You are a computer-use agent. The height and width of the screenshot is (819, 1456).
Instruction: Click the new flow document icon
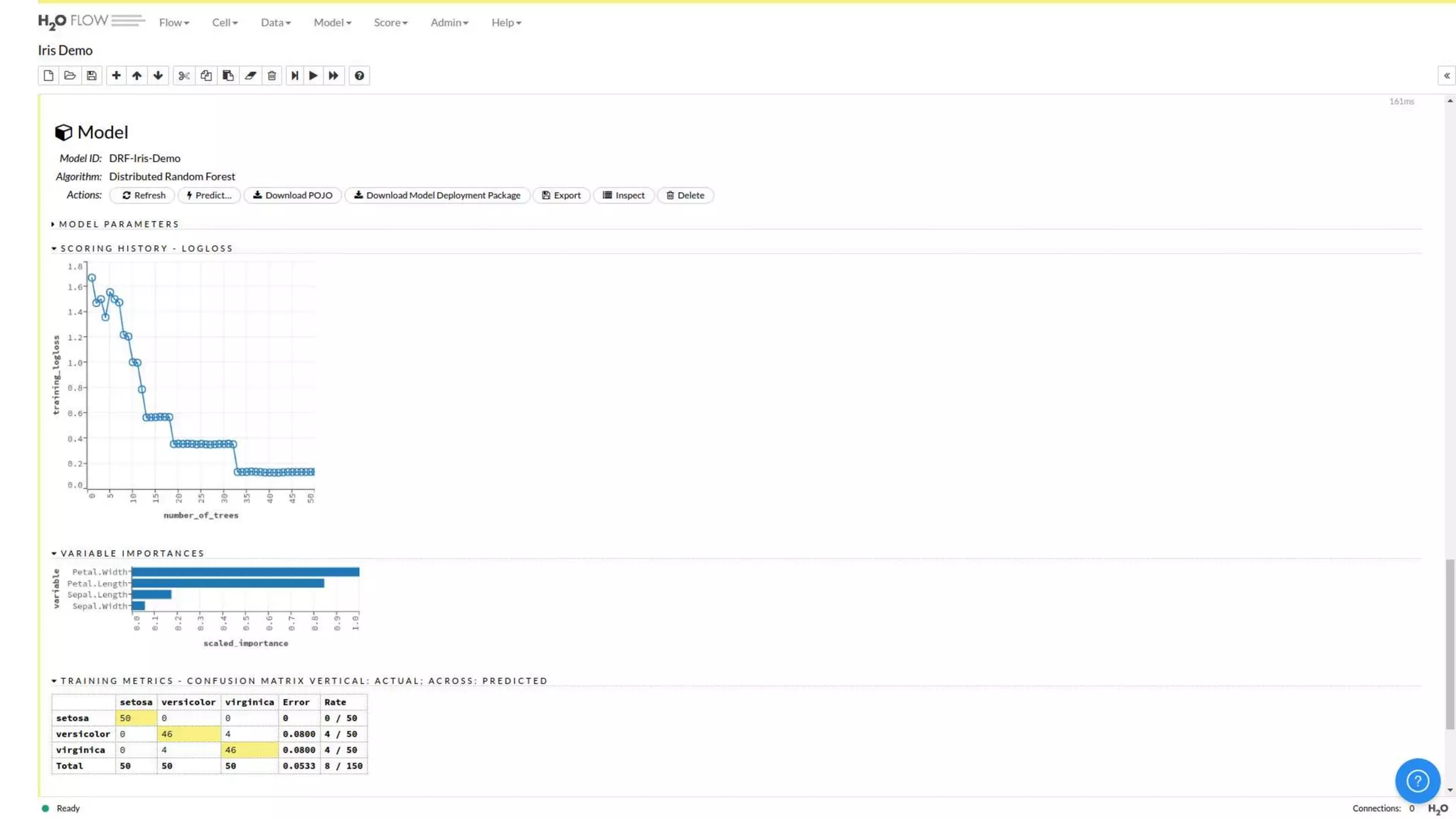click(48, 75)
